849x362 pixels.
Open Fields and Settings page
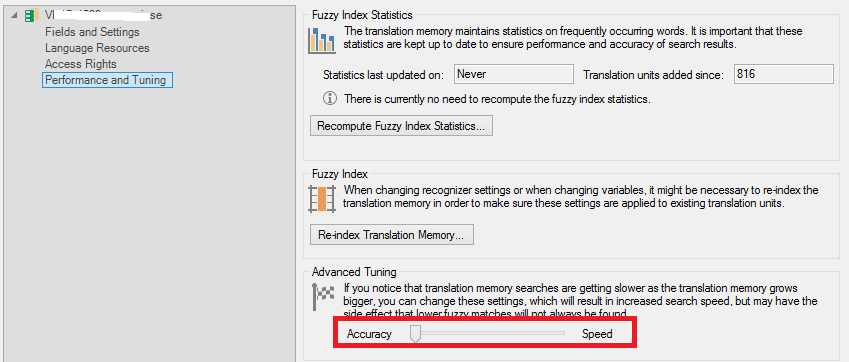pyautogui.click(x=92, y=32)
